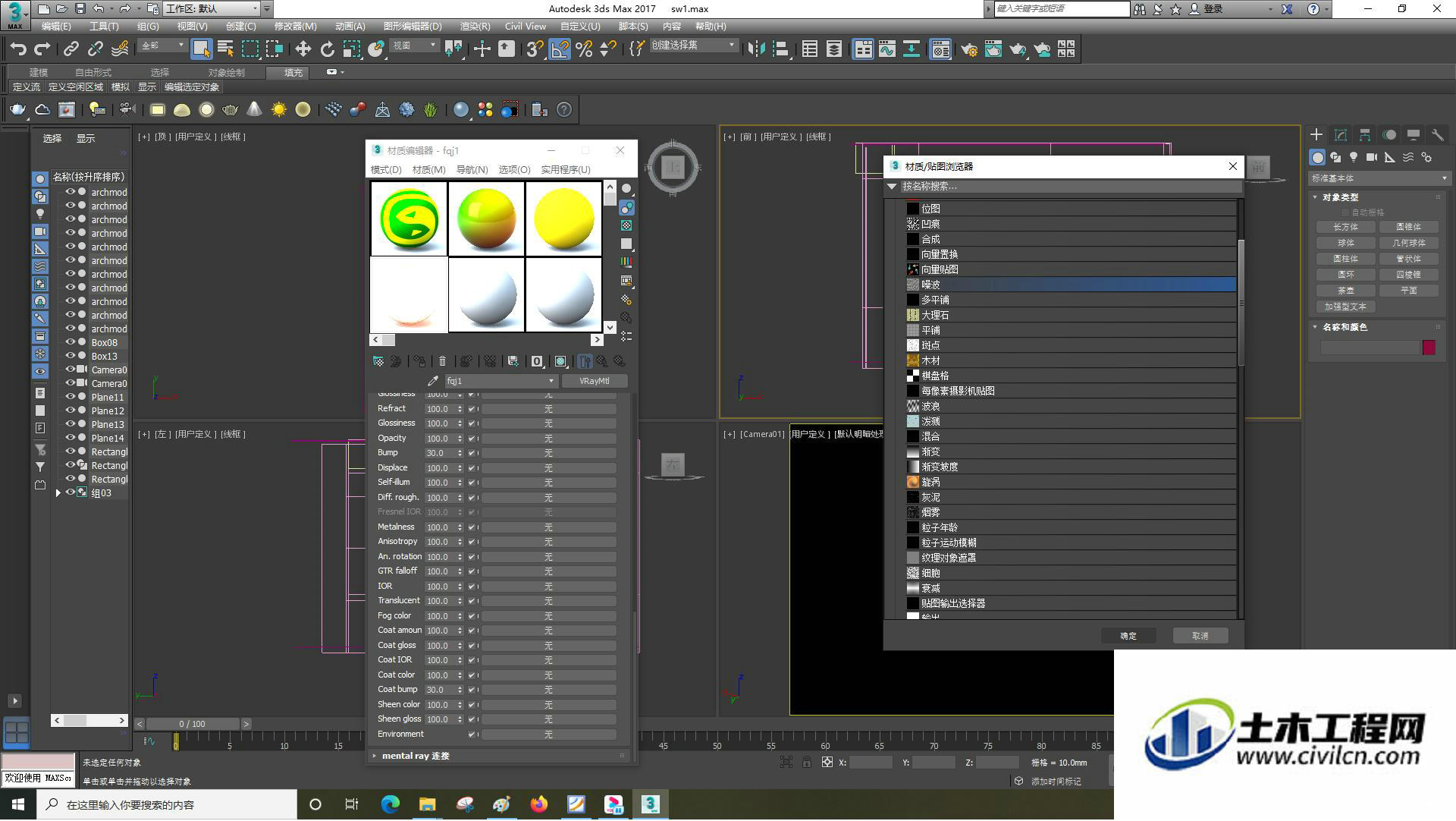Click the Mirror tool icon

click(x=756, y=49)
